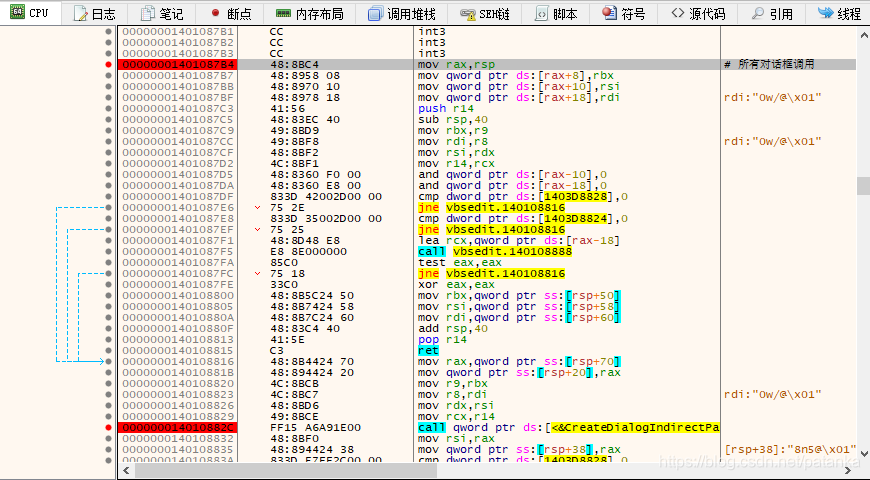Open the 断点 breakpoints tab
Viewport: 870px width, 480px height.
click(x=230, y=13)
